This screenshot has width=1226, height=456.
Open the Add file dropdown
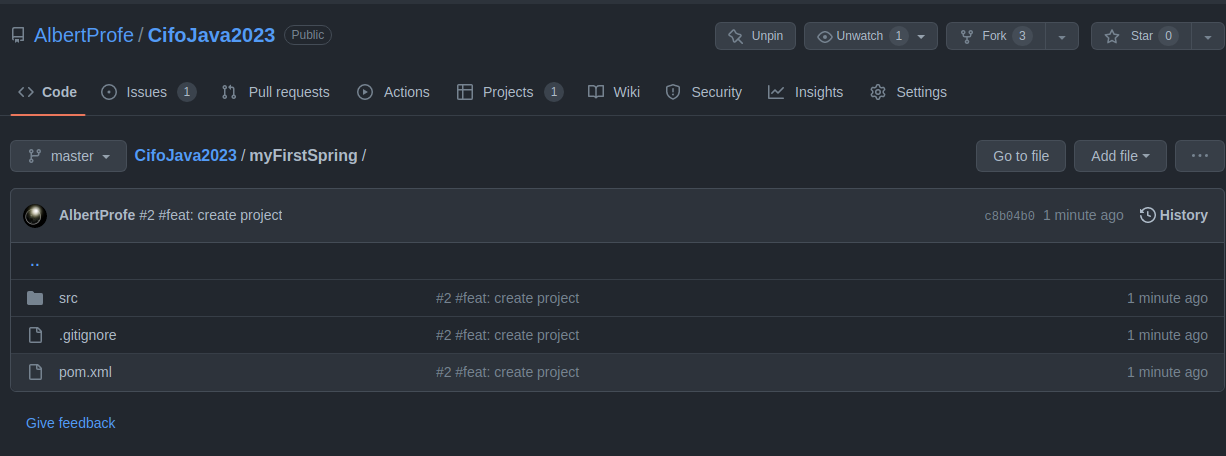(1120, 156)
